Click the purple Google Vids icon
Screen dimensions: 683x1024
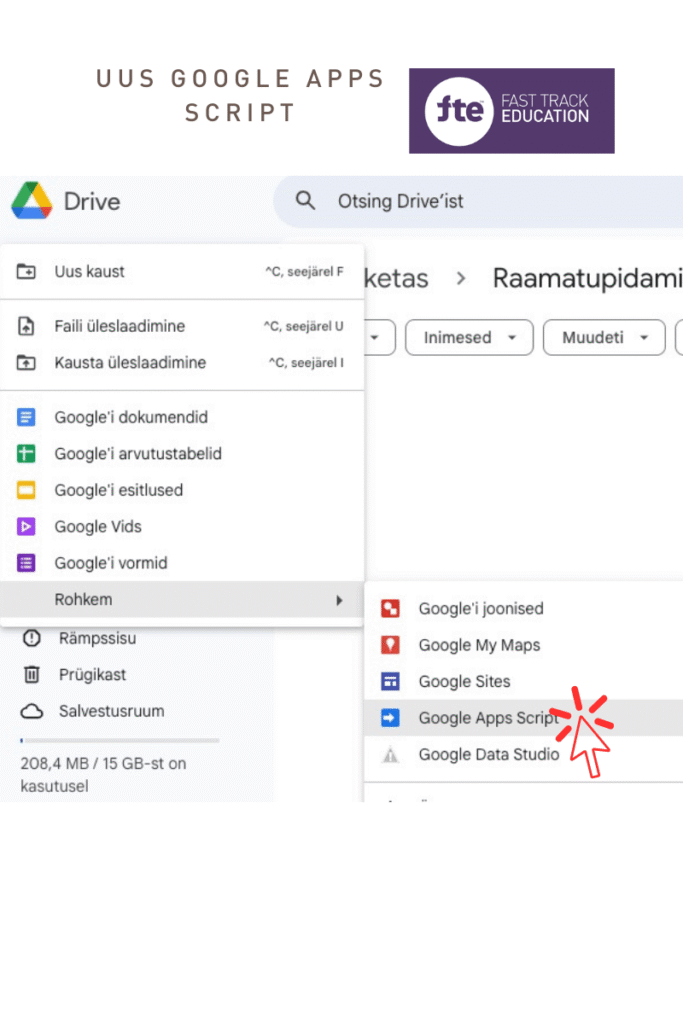point(27,527)
